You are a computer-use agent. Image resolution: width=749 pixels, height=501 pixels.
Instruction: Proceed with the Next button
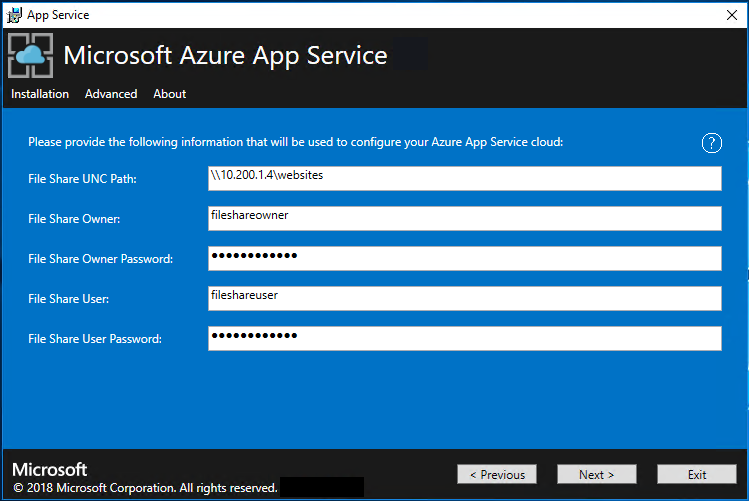point(597,474)
